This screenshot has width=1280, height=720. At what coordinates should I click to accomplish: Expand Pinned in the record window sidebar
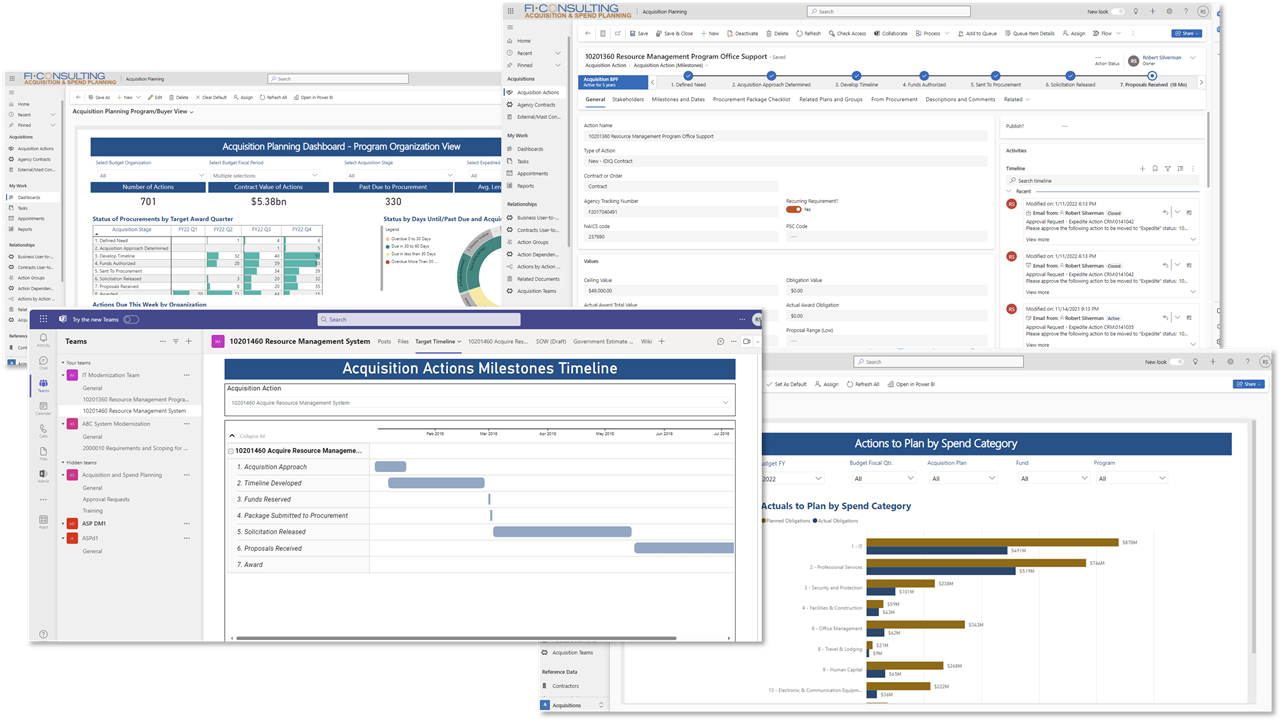tap(558, 65)
